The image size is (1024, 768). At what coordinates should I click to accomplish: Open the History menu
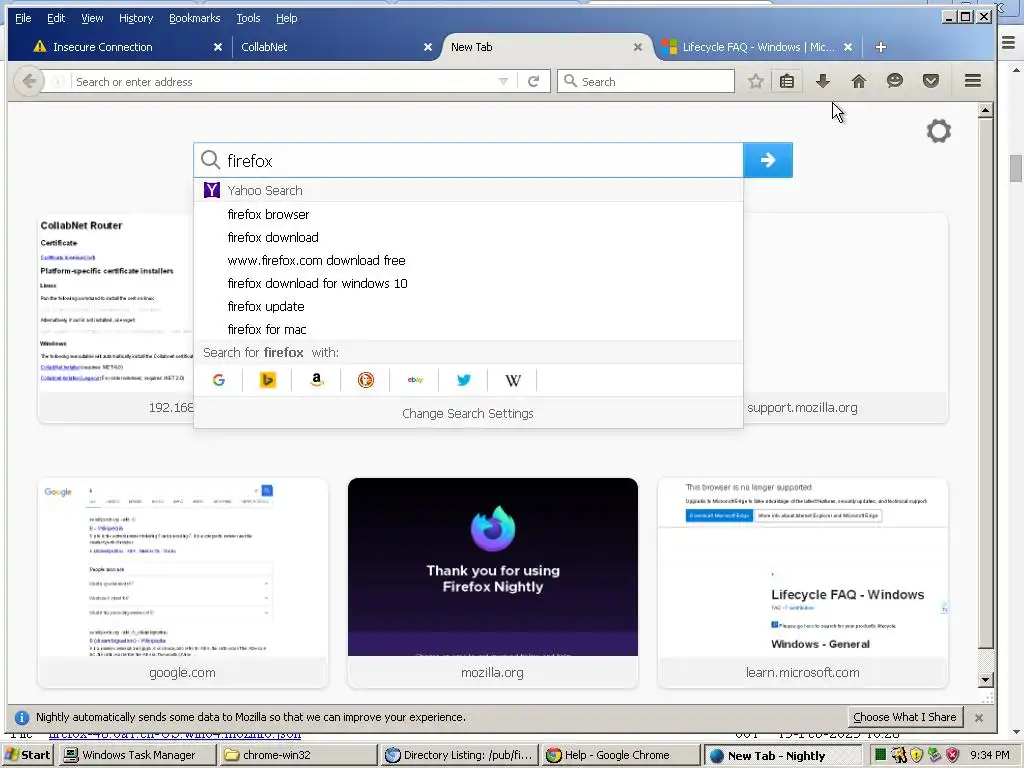tap(136, 18)
